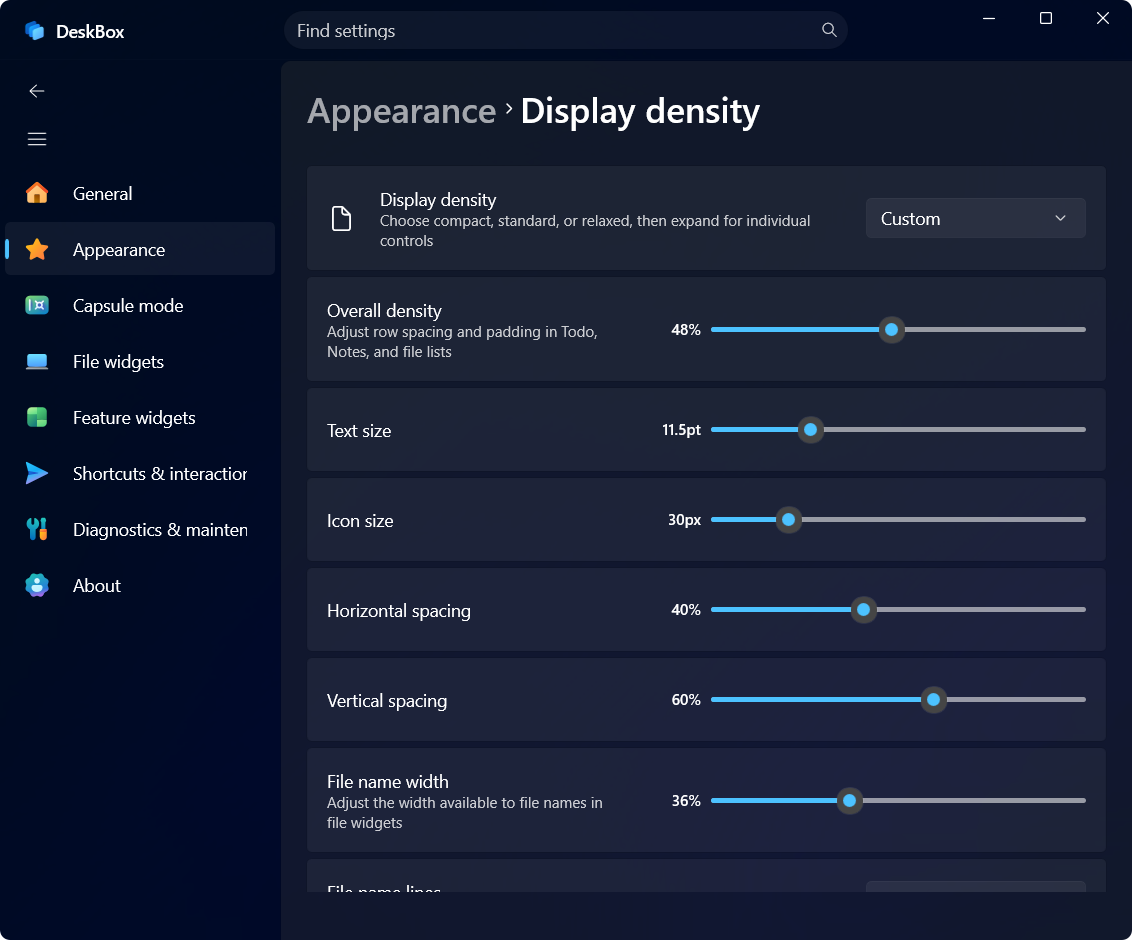Click the General house icon
The height and width of the screenshot is (940, 1132).
(37, 193)
